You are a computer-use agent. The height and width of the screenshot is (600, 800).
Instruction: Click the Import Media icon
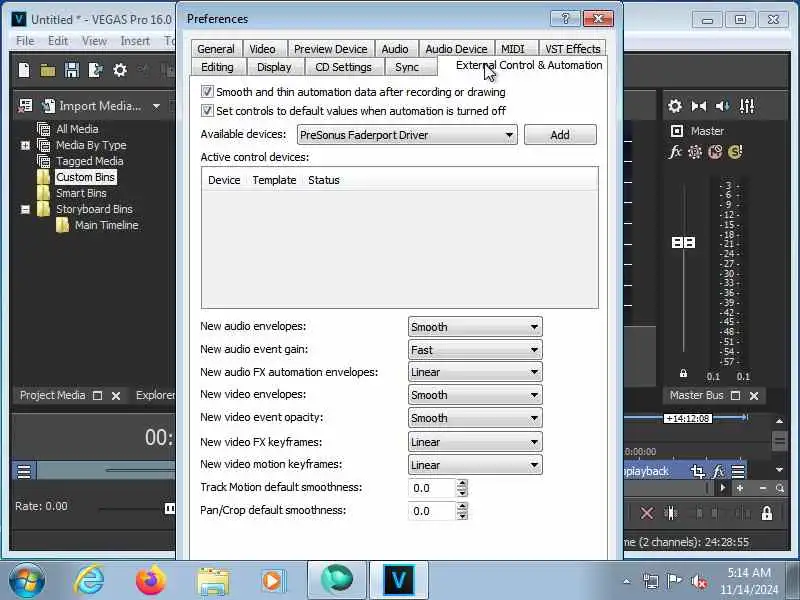coord(48,106)
